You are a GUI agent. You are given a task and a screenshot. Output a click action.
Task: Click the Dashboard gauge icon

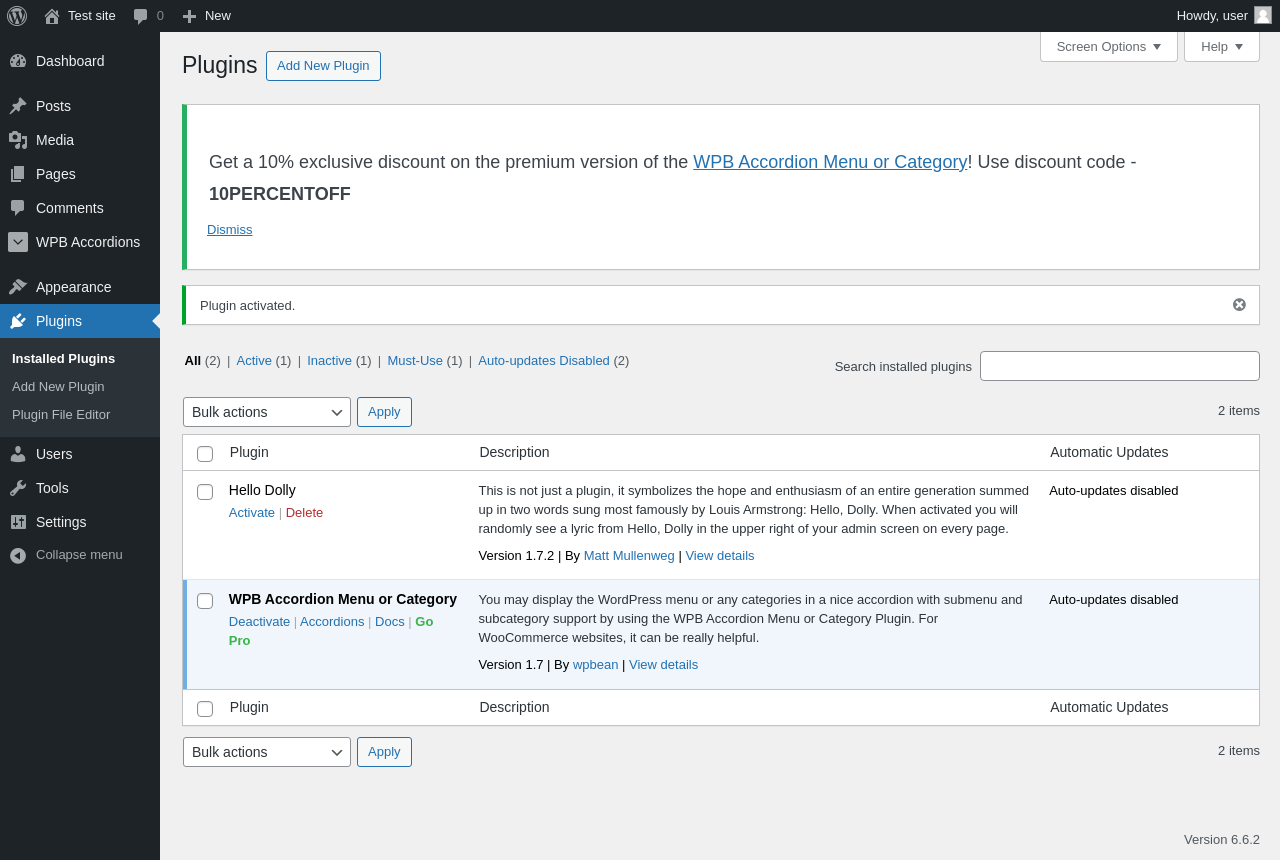(18, 61)
